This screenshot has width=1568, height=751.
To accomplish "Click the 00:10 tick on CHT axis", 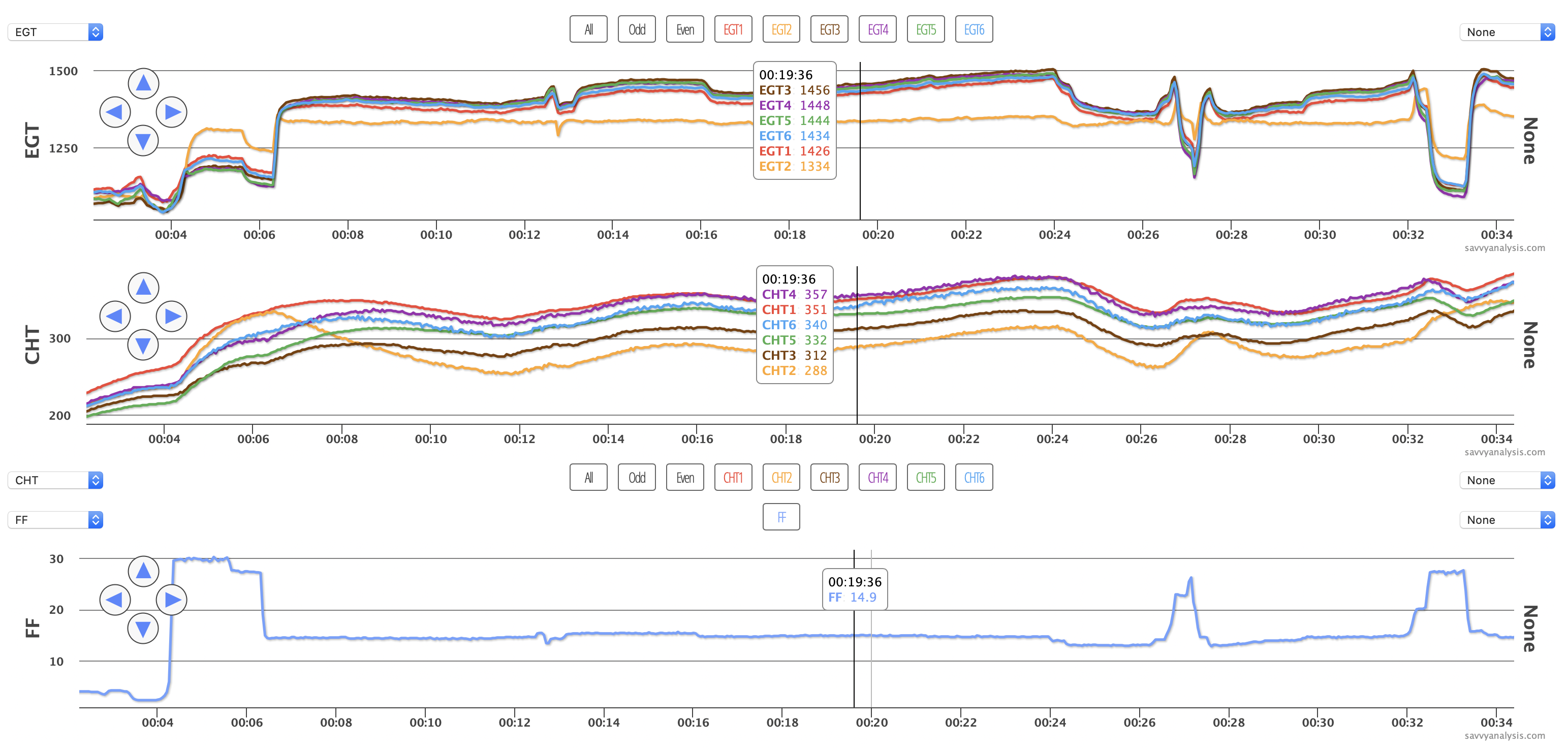I will click(430, 439).
